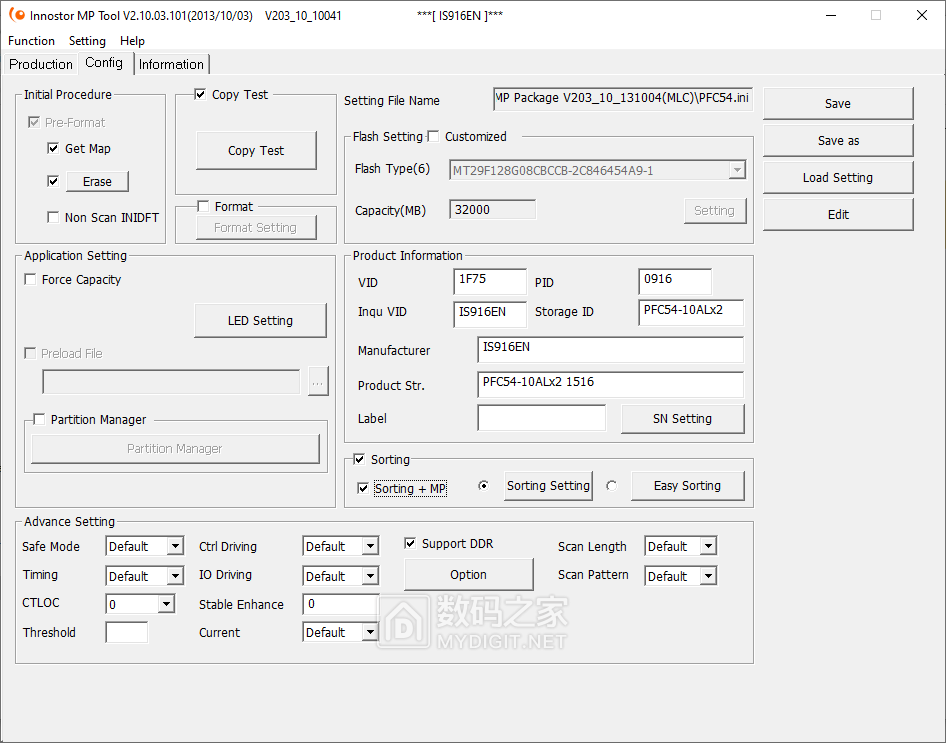Switch to the Production tab
This screenshot has height=743, width=946.
click(x=40, y=64)
